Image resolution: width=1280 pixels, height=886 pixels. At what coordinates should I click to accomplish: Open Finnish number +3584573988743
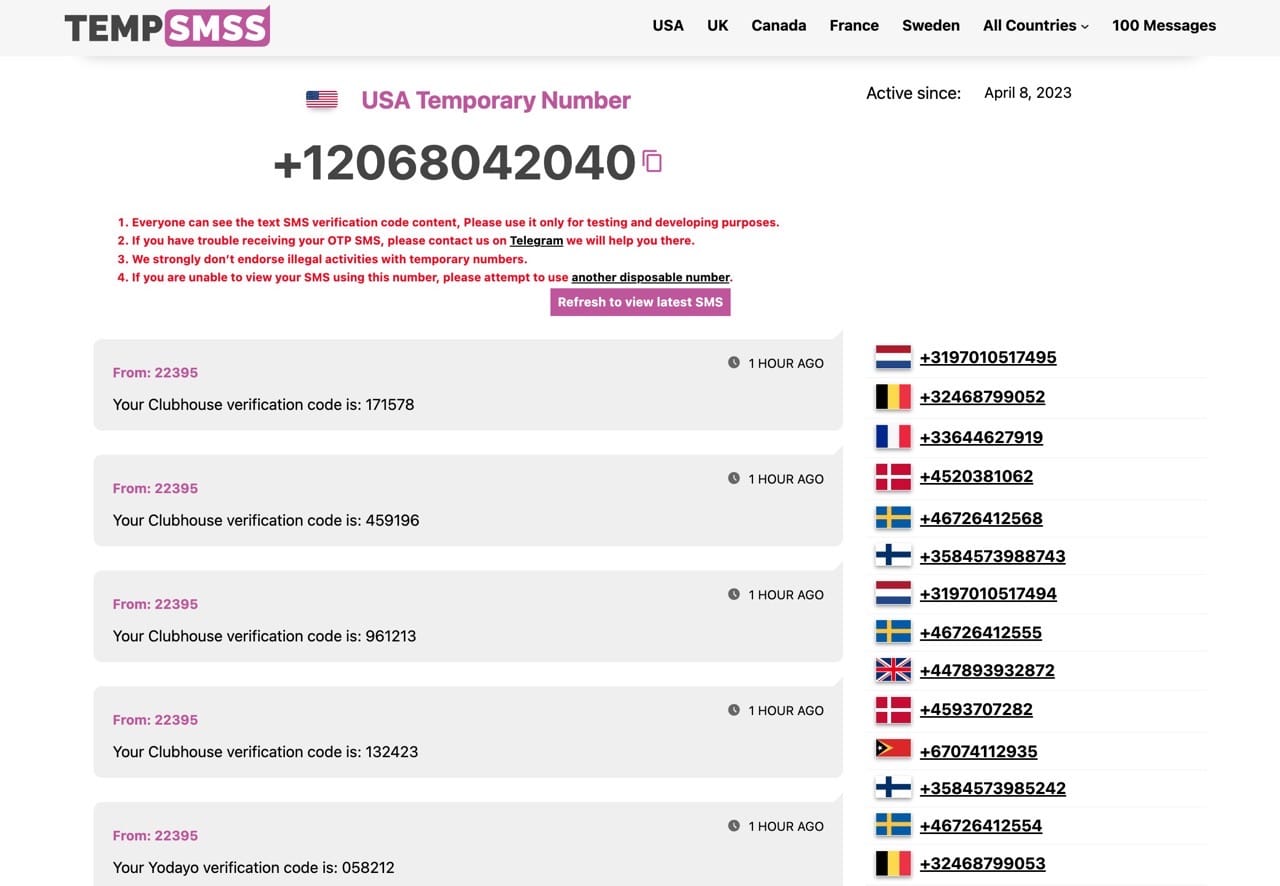[x=992, y=556]
